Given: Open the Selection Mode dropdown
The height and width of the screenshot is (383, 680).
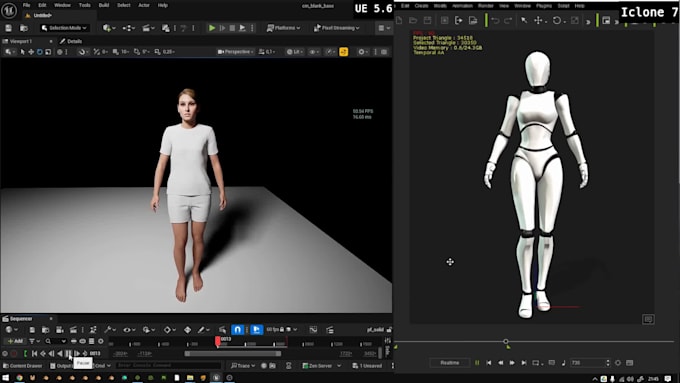Looking at the screenshot, I should click(64, 28).
